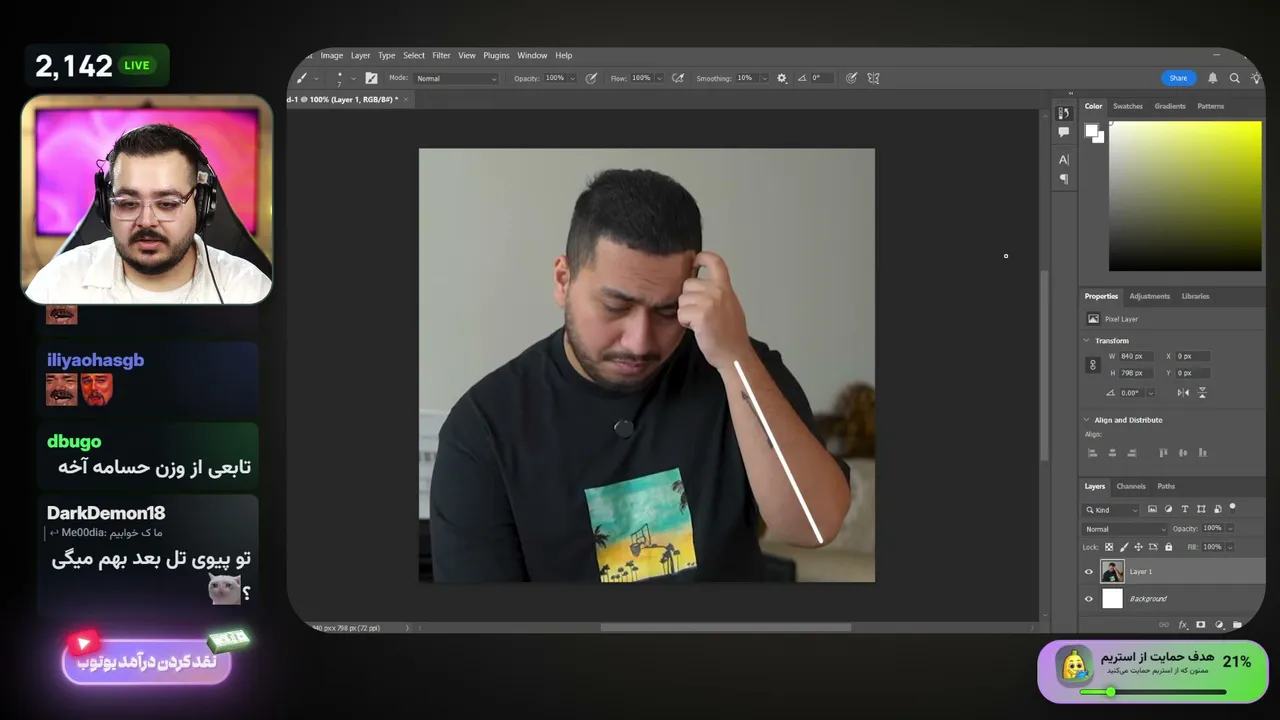Select the Layer 1 thumbnail

[1112, 572]
